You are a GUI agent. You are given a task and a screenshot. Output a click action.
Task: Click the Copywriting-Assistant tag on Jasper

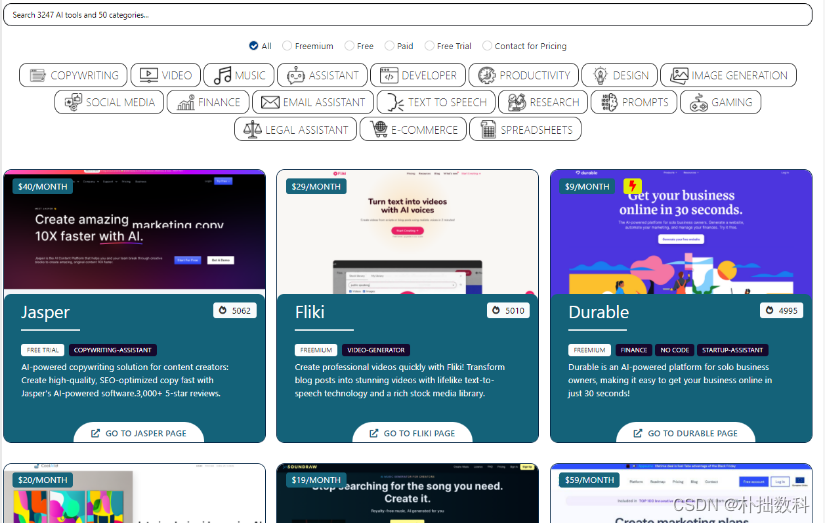113,350
